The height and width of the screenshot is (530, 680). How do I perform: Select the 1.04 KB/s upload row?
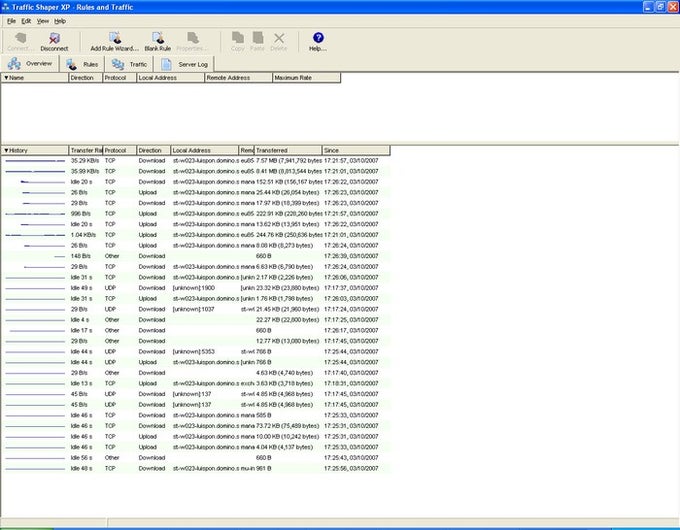(x=196, y=235)
